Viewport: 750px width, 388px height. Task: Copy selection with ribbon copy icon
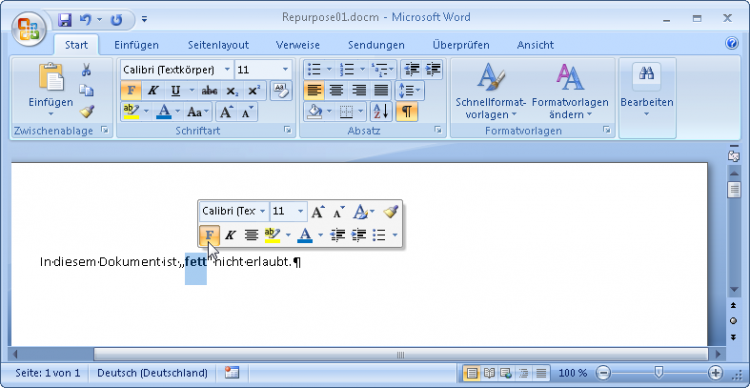pos(86,90)
